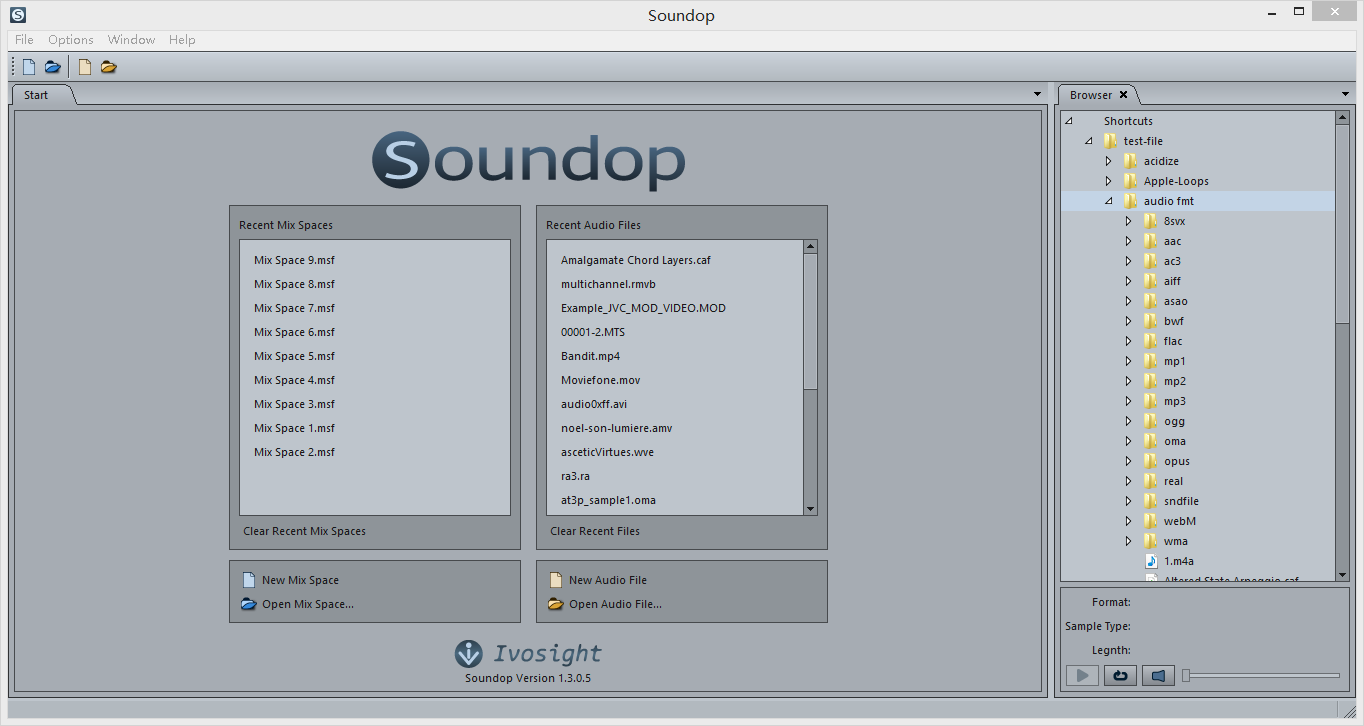Open recent Mix Space 2.msf

294,452
